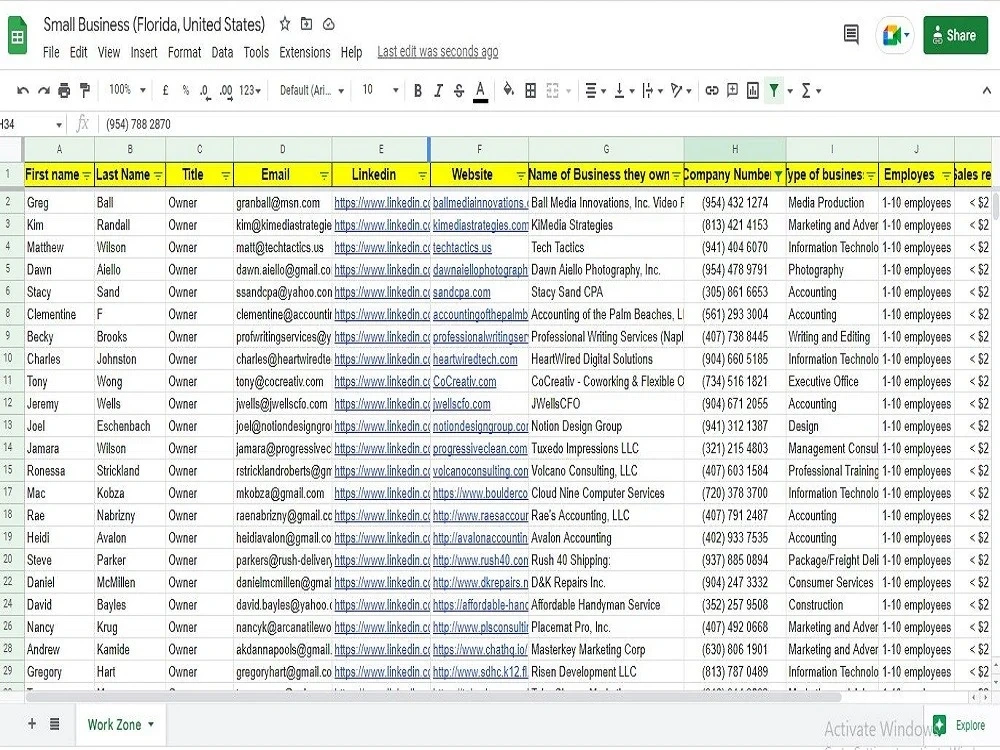Select the Paint format tool
This screenshot has width=1000, height=750.
pyautogui.click(x=85, y=91)
